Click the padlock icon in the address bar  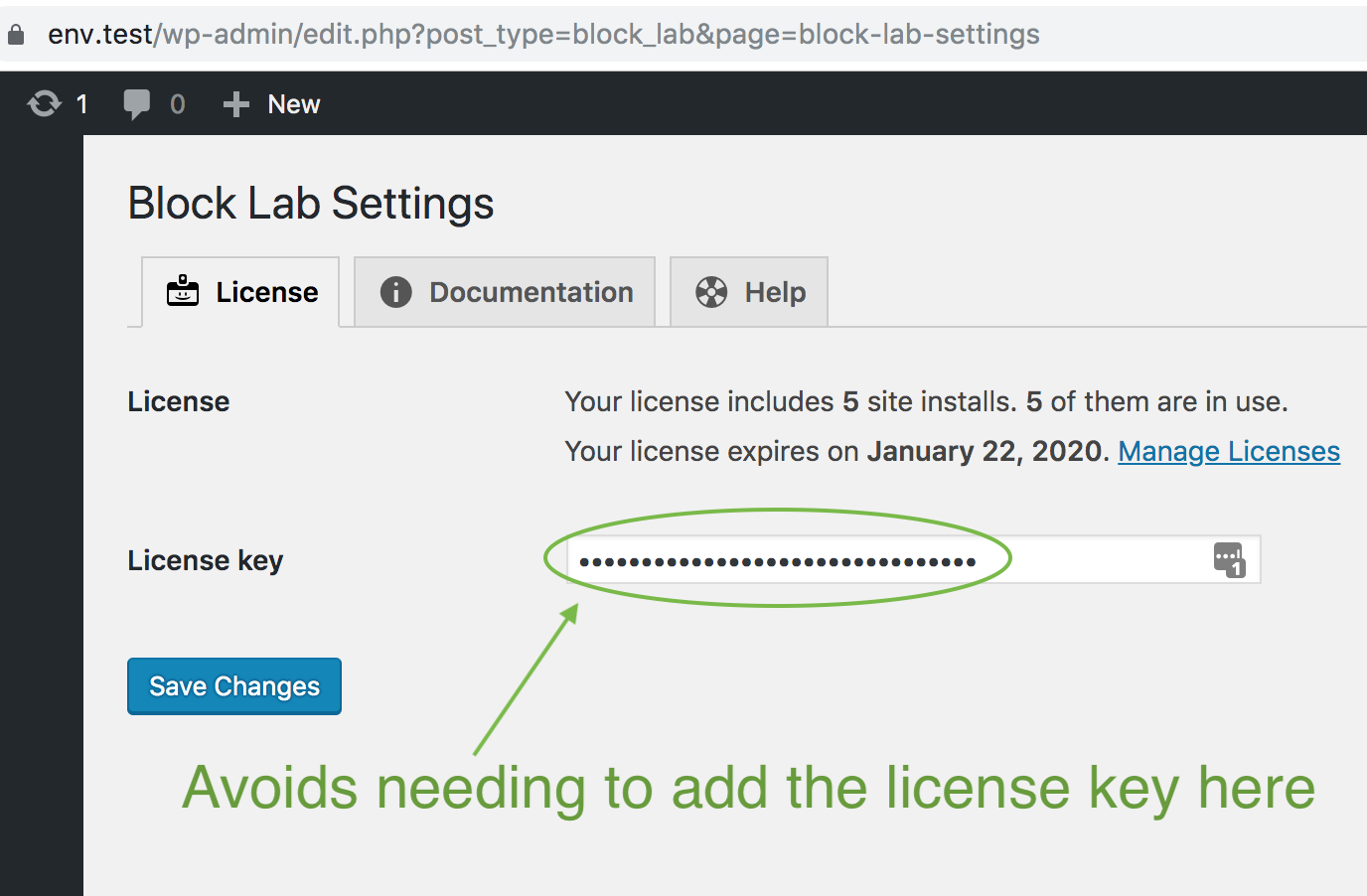[16, 33]
